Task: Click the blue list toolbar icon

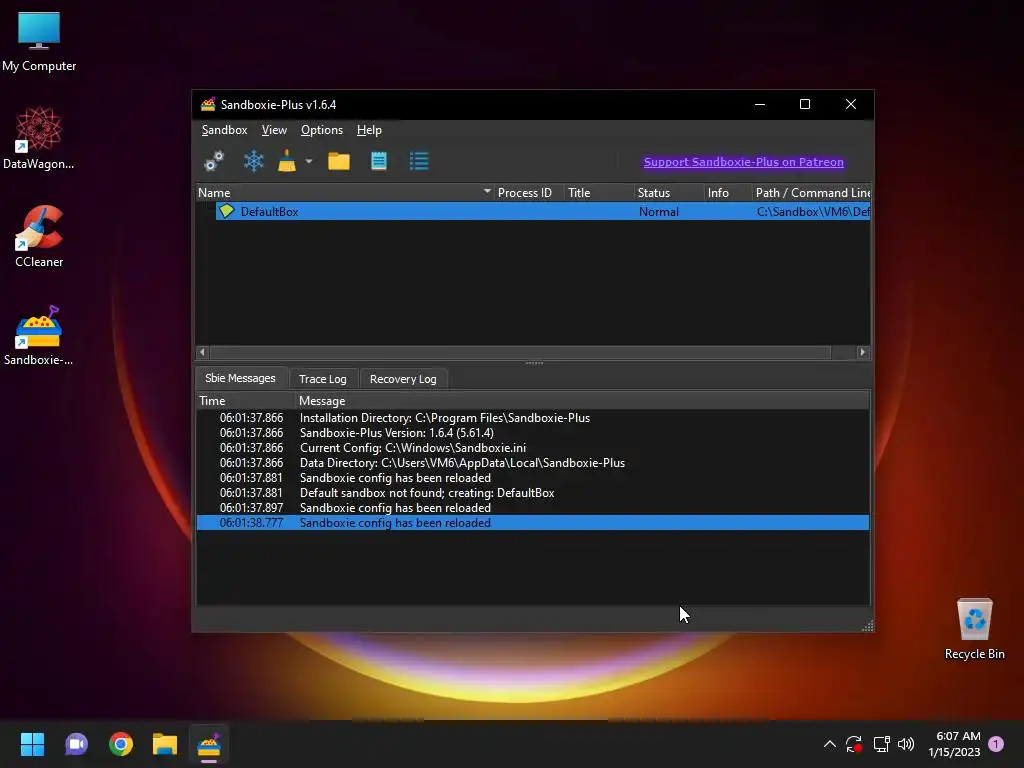Action: [x=419, y=161]
